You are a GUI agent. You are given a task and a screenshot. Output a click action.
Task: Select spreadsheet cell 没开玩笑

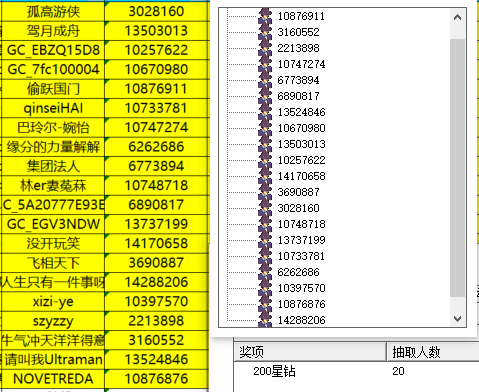[53, 243]
